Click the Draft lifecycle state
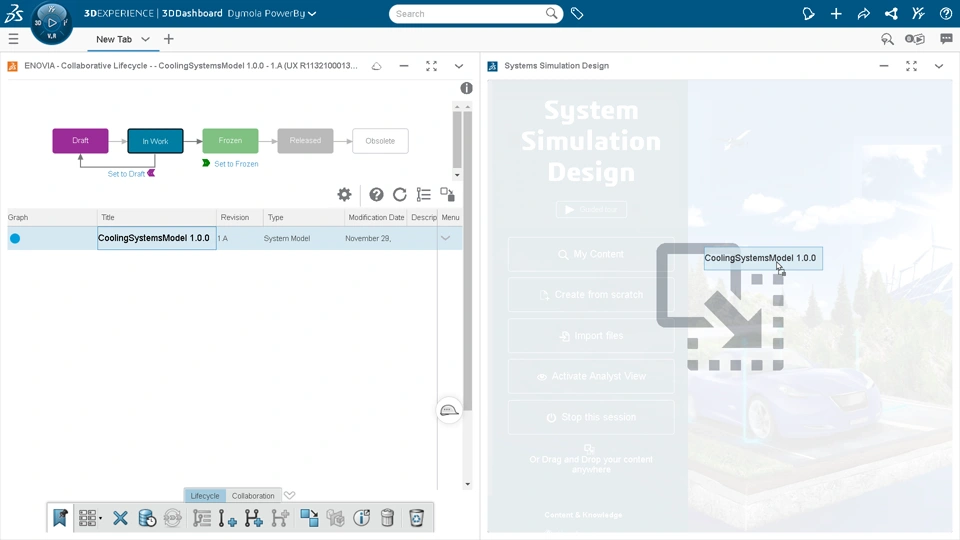960x540 pixels. pyautogui.click(x=80, y=141)
